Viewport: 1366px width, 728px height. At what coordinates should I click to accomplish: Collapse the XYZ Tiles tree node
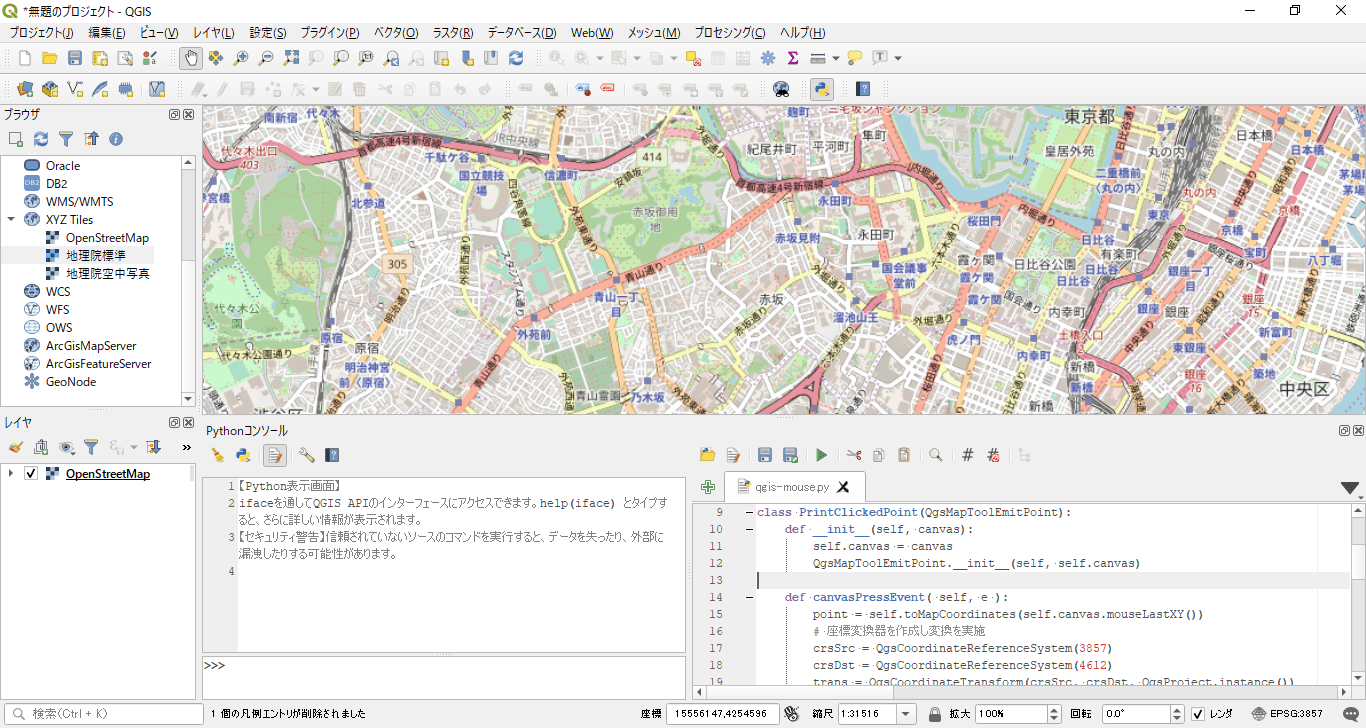point(11,220)
